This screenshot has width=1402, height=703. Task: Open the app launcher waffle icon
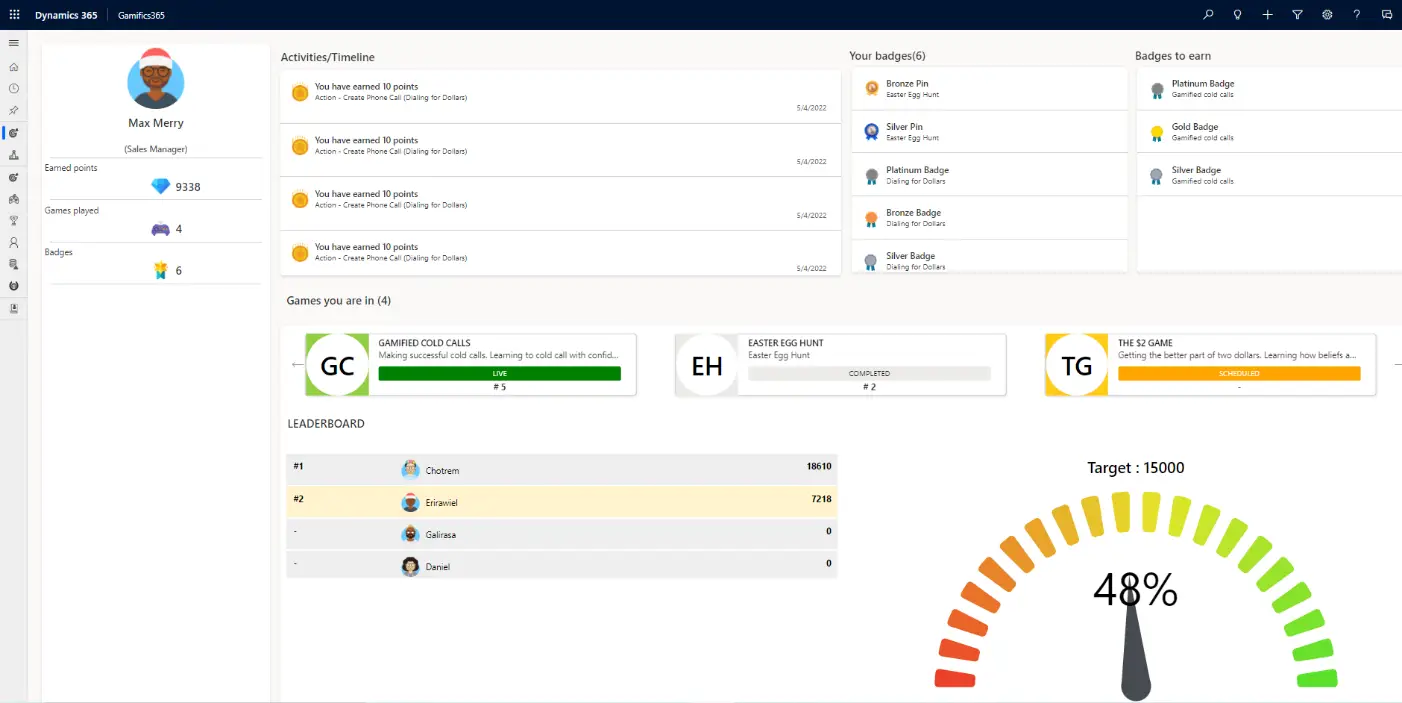(14, 15)
